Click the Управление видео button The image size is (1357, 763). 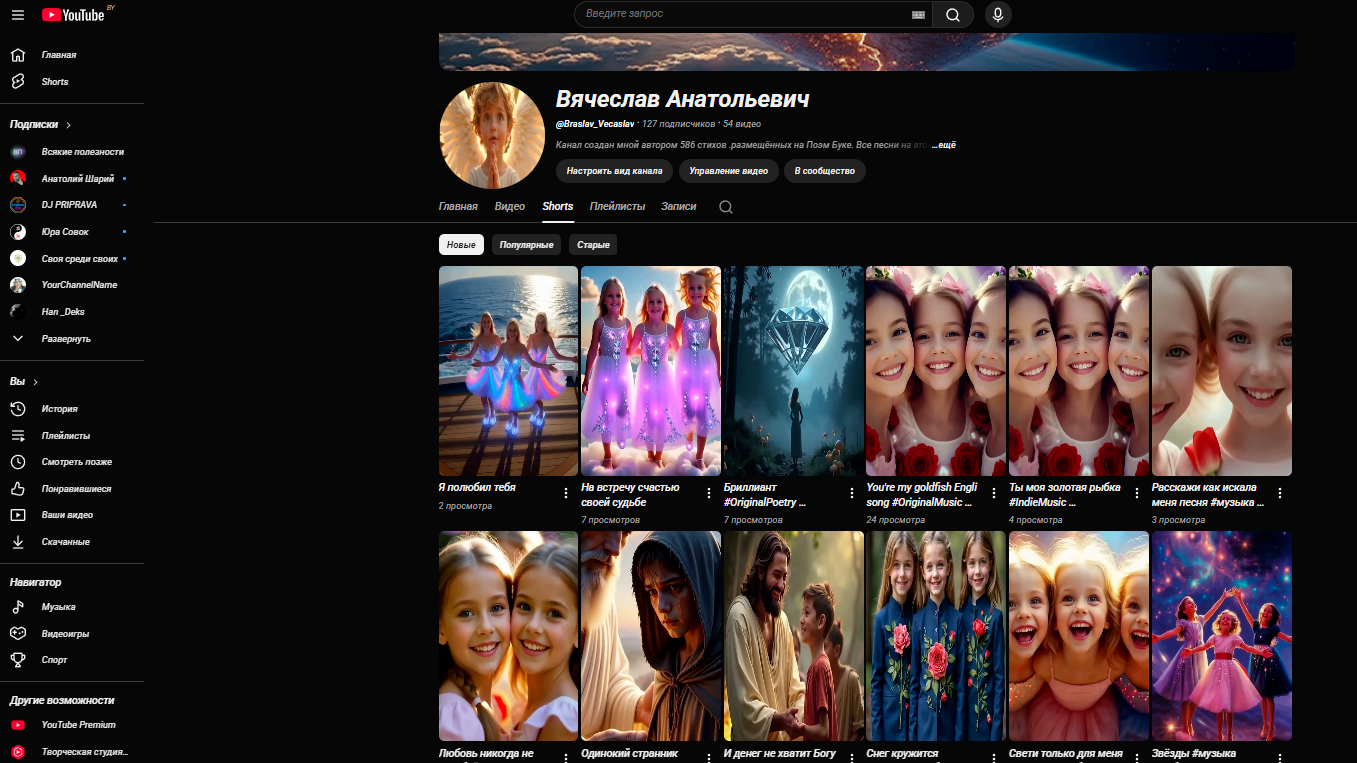728,171
